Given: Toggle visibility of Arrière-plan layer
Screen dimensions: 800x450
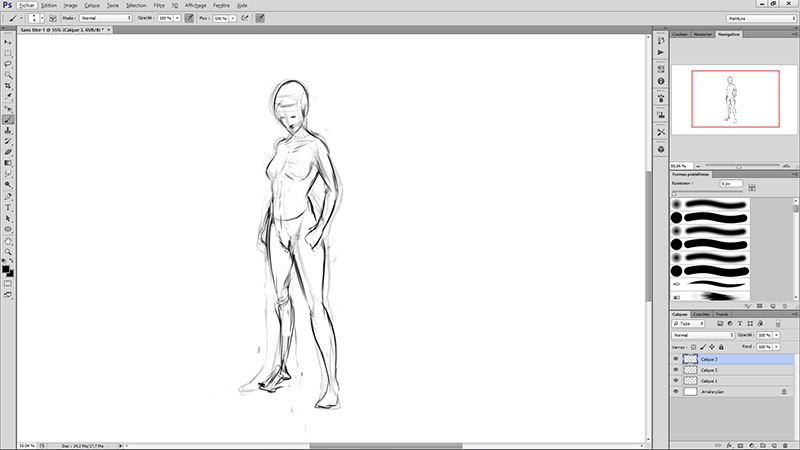Looking at the screenshot, I should (676, 392).
